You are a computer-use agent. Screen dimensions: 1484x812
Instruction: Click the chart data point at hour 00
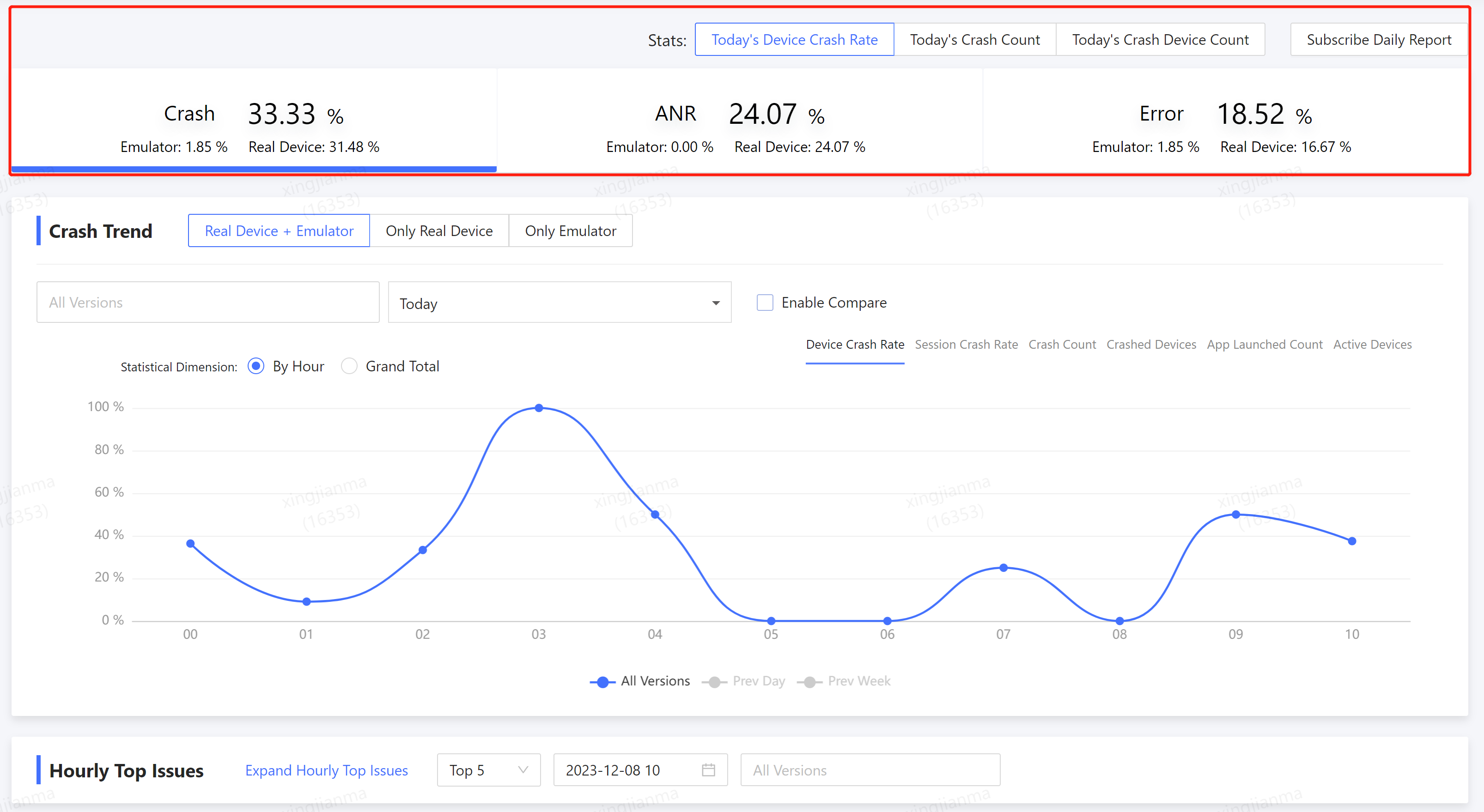coord(191,544)
